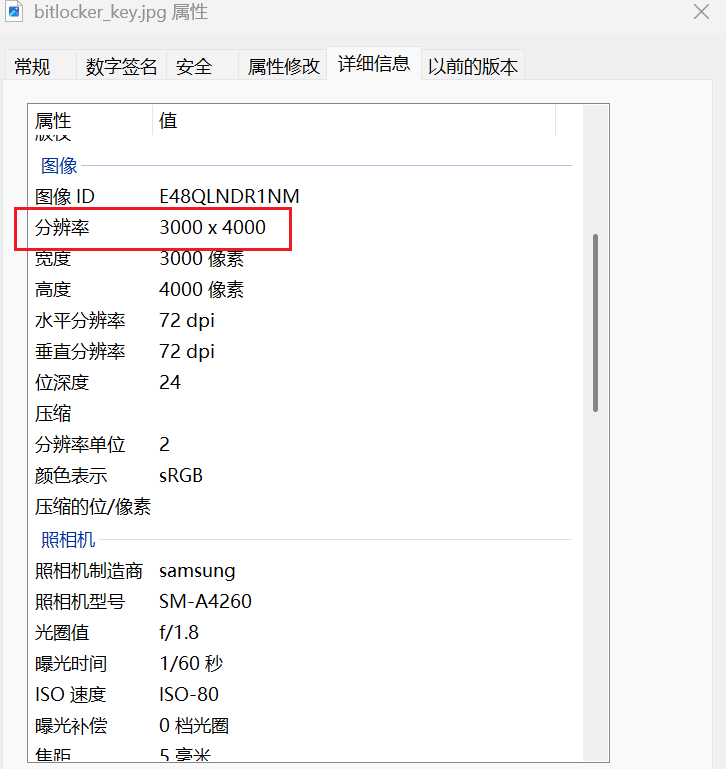Click the 光圈值 row showing f/1.8
The width and height of the screenshot is (726, 769).
click(x=180, y=633)
